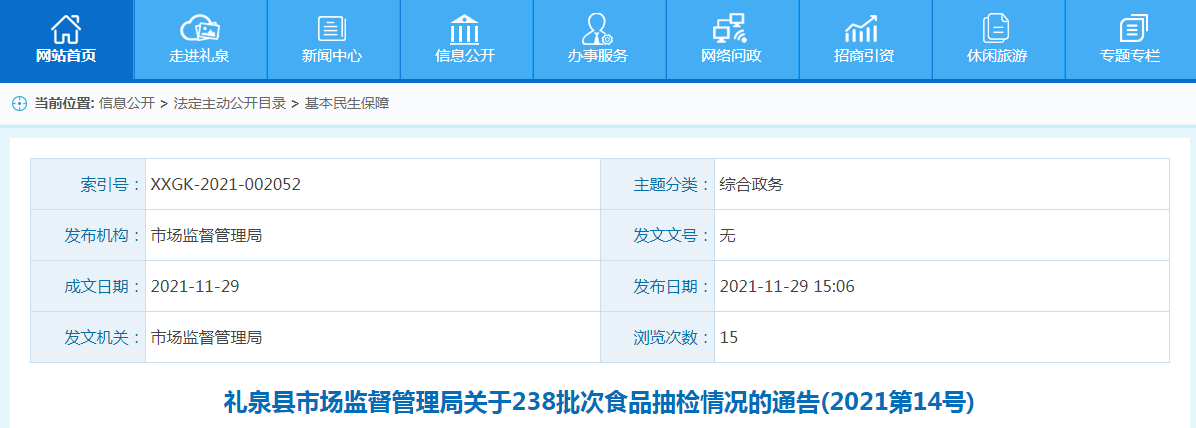Click the index number XXGK-2021-002052
Viewport: 1196px width, 428px height.
click(226, 184)
